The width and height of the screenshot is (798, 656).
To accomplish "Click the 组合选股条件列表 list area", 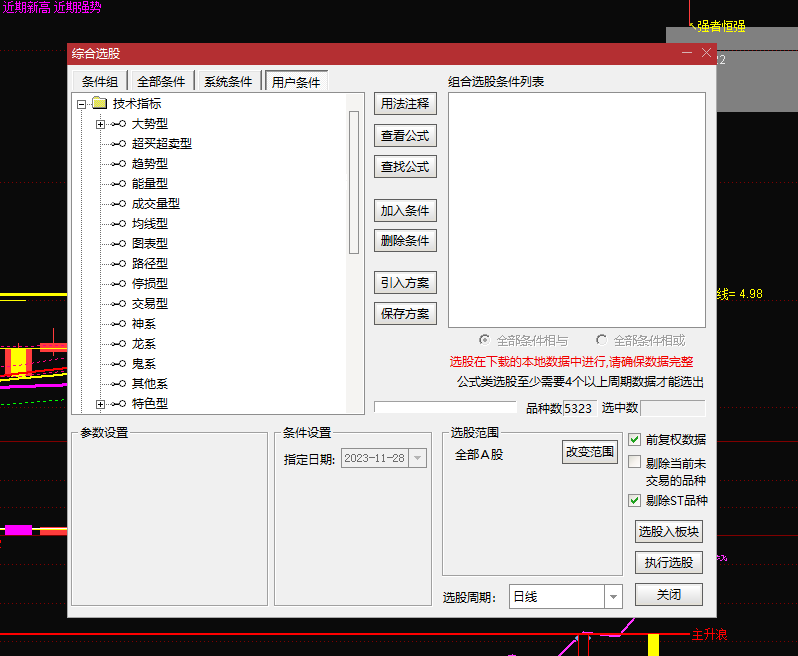I will (577, 210).
